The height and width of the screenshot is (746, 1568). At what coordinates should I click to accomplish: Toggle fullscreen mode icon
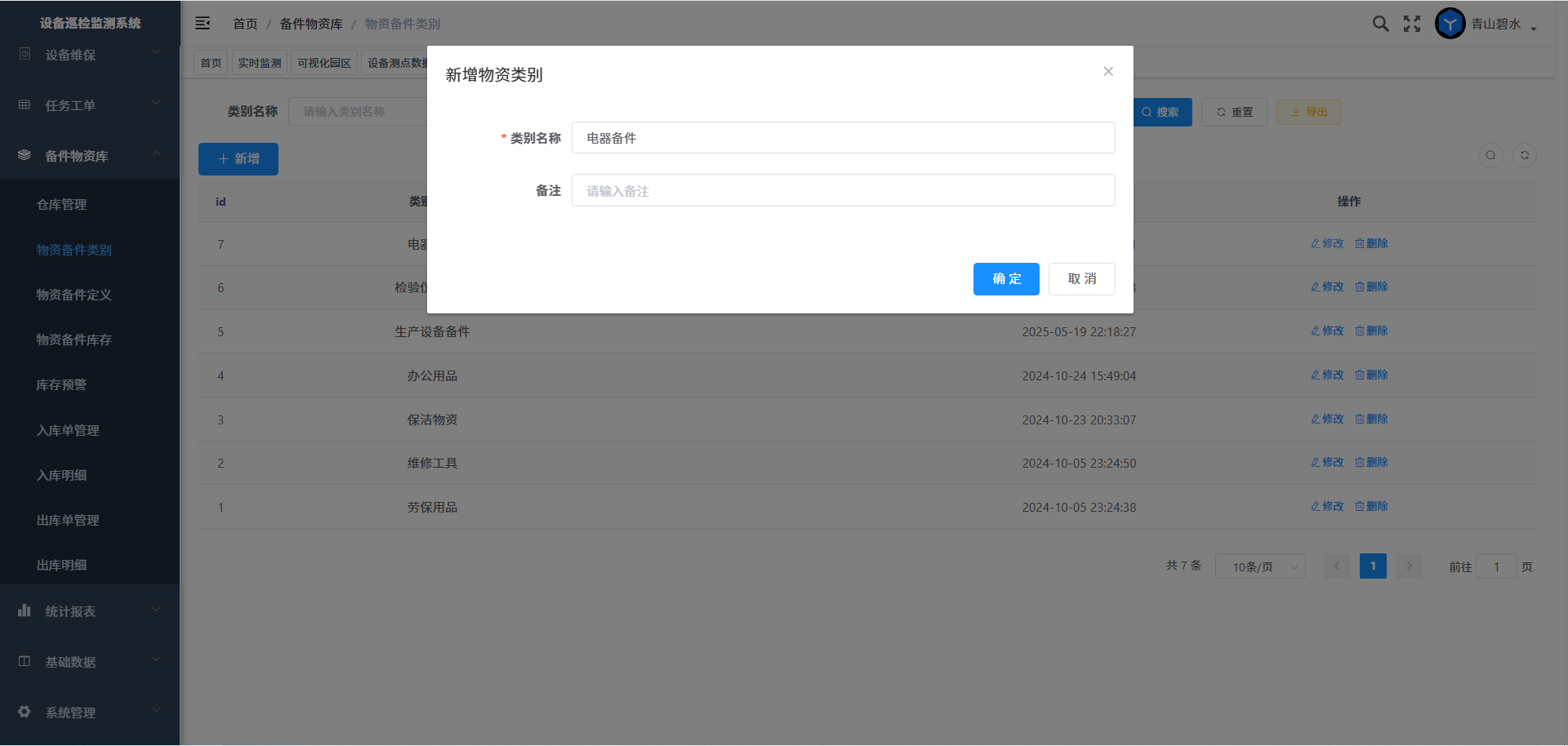coord(1412,24)
